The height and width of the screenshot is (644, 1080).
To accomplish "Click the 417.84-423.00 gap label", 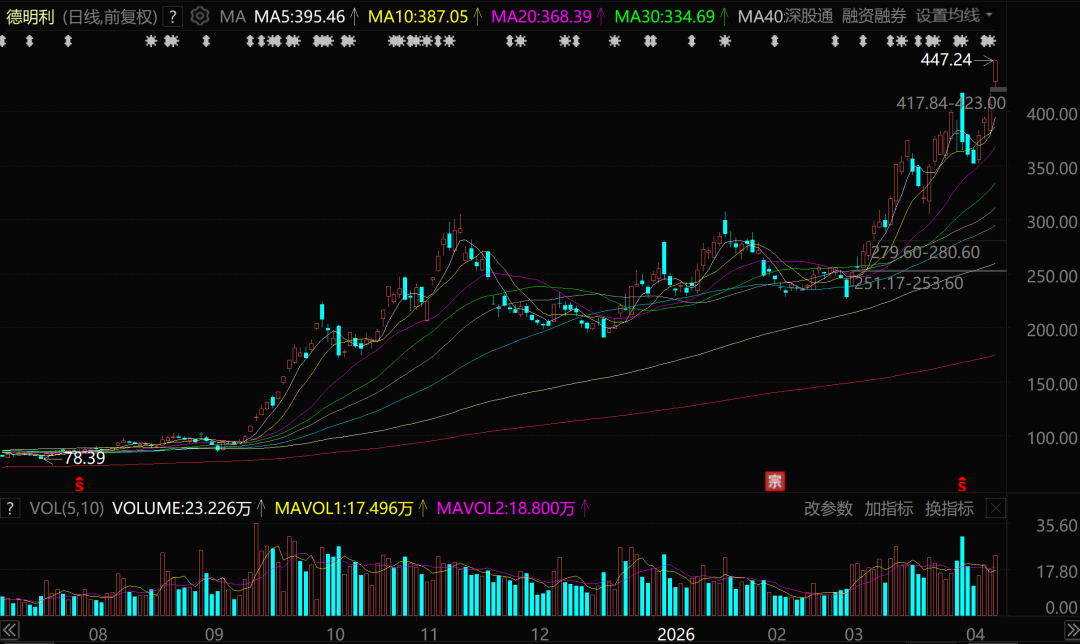I will point(951,103).
